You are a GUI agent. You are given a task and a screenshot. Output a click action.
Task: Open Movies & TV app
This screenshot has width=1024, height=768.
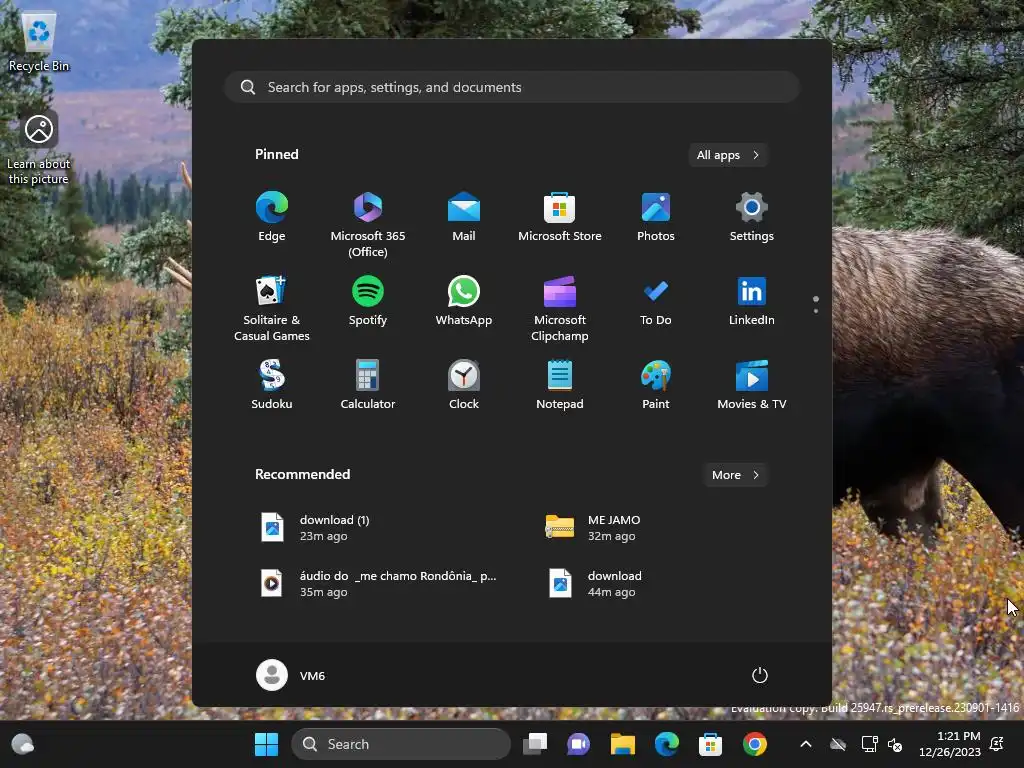click(x=752, y=385)
